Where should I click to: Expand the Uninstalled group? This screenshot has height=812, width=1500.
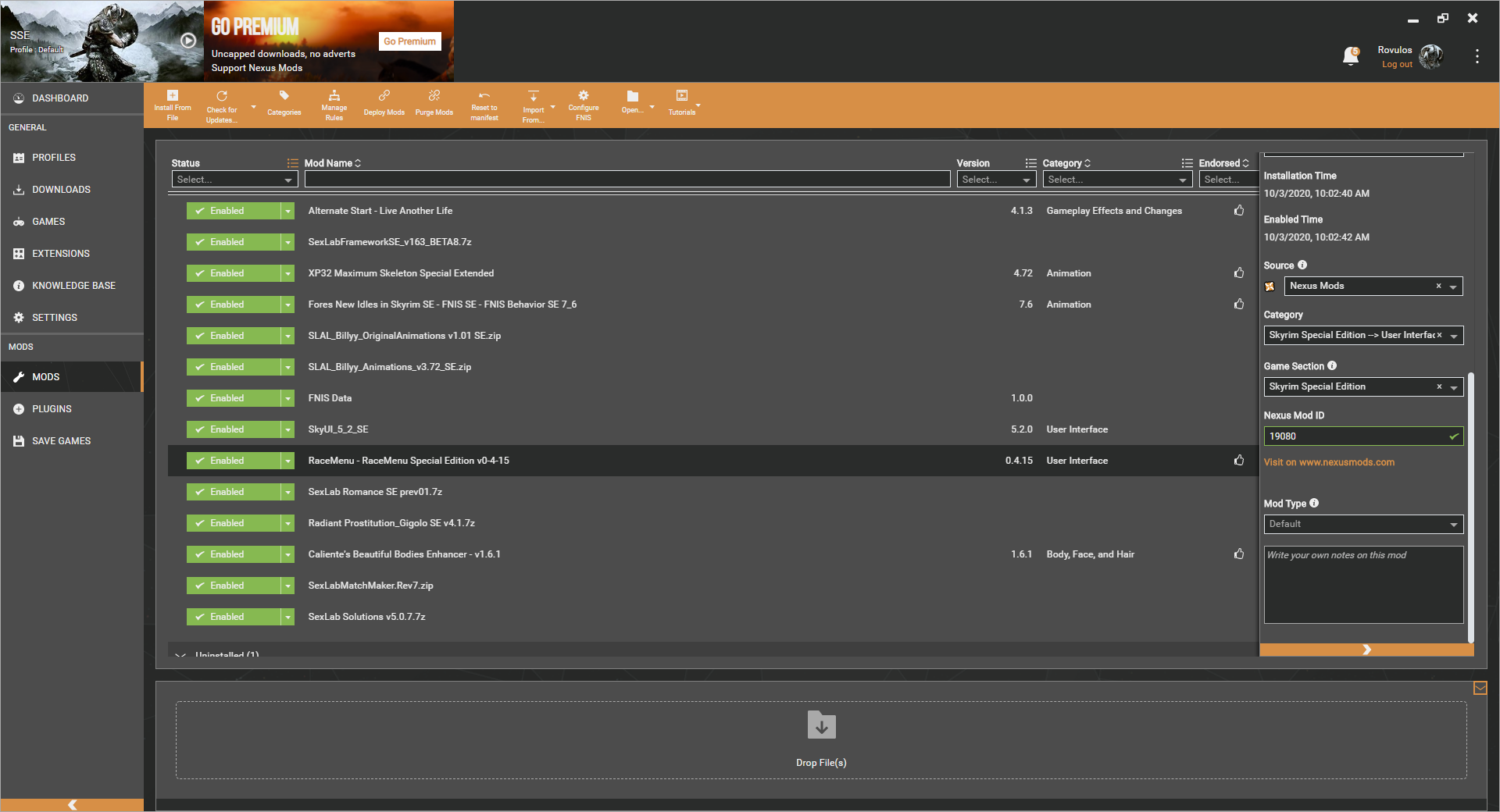click(180, 654)
